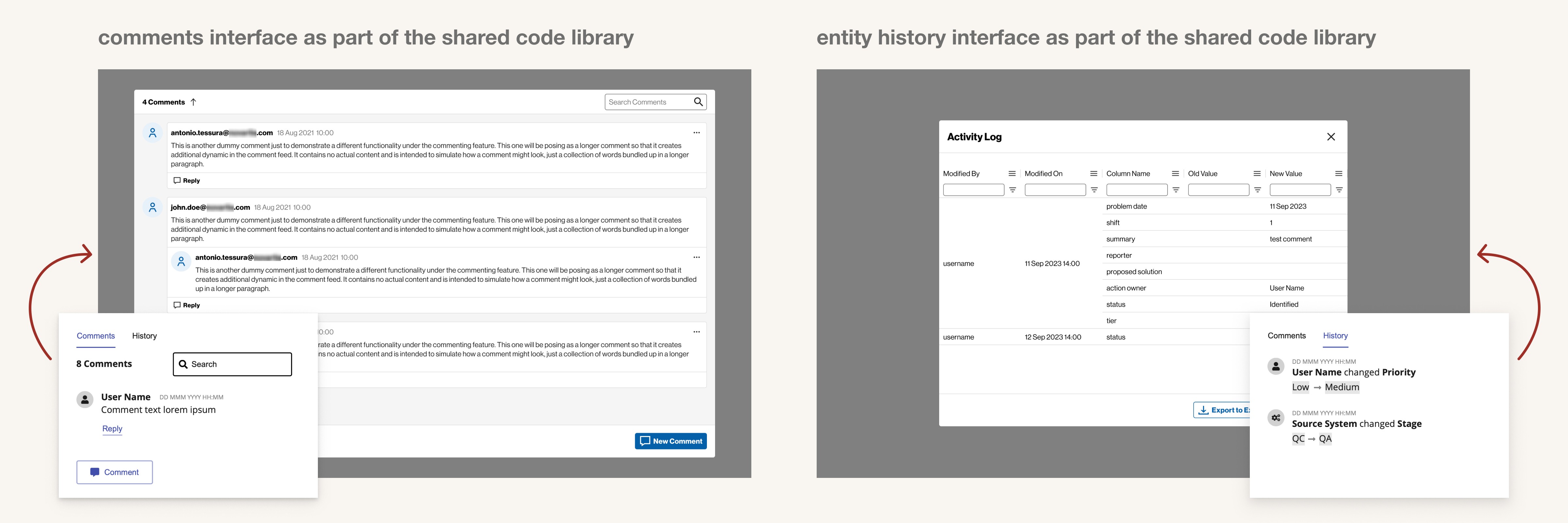Click filter icon beside Modified On filter box
The height and width of the screenshot is (523, 1568).
(x=1094, y=190)
